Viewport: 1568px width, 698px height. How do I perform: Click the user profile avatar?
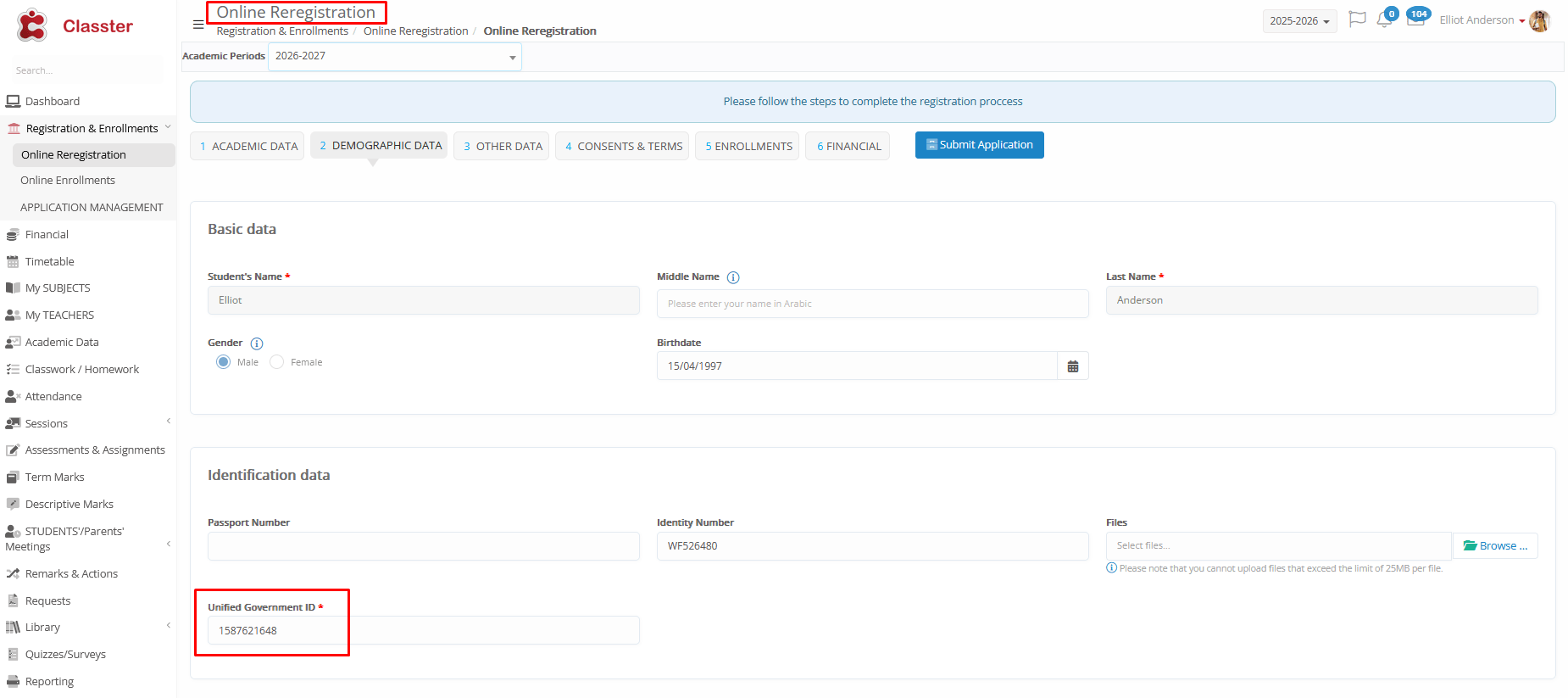tap(1539, 21)
